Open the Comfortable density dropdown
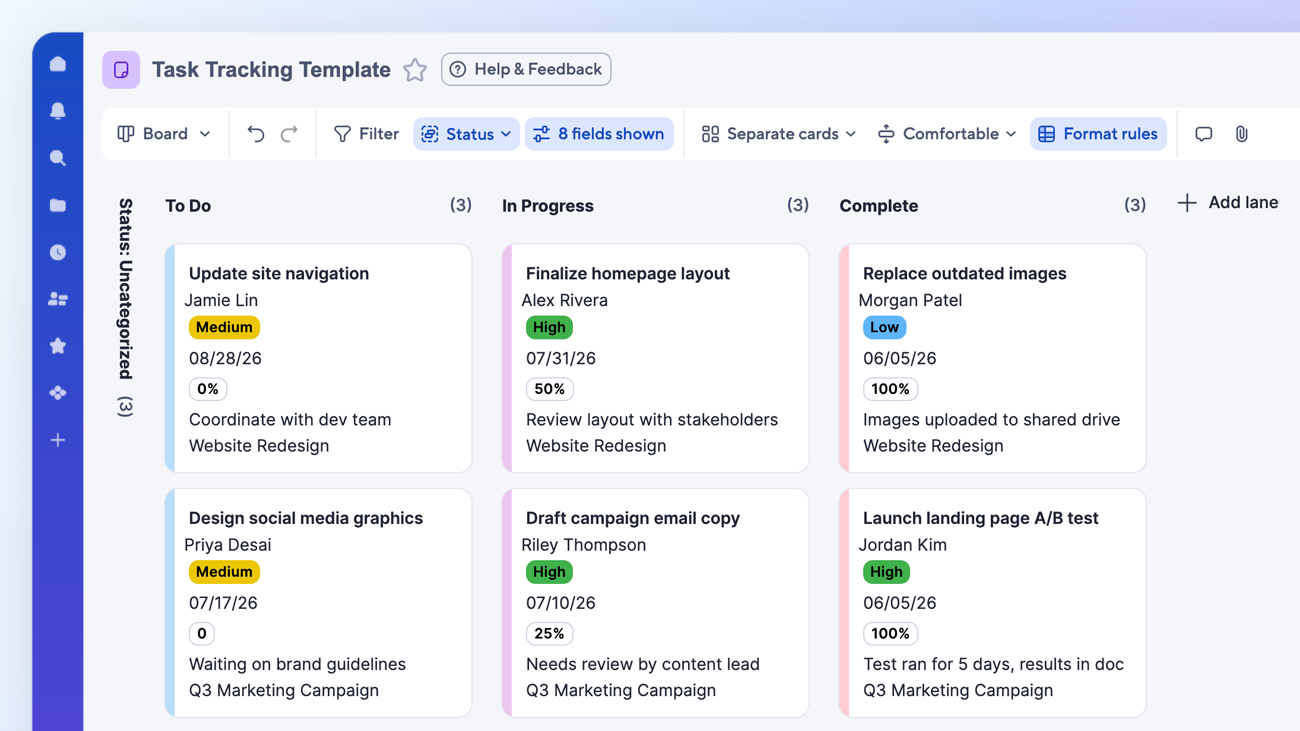Screen dimensions: 1300x731 point(946,133)
